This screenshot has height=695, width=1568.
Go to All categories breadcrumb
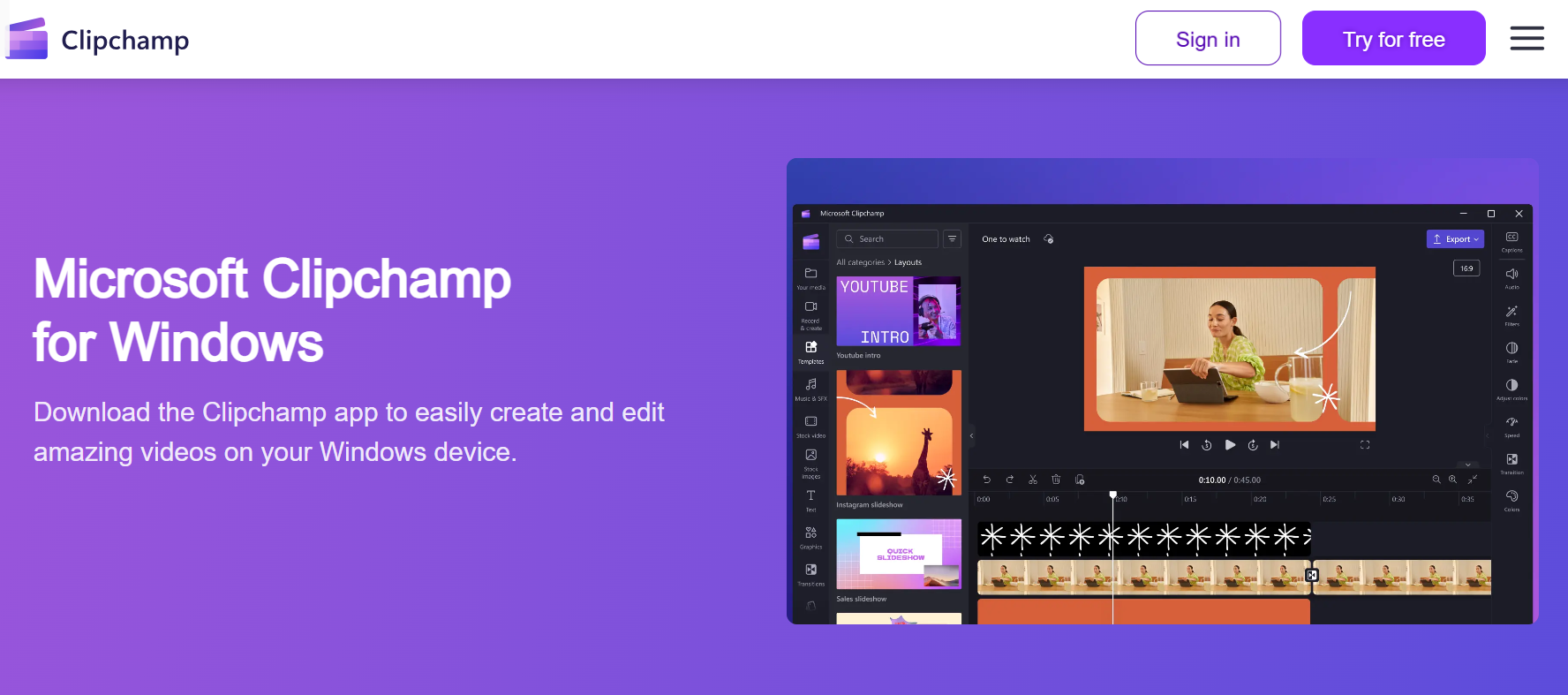pos(860,262)
